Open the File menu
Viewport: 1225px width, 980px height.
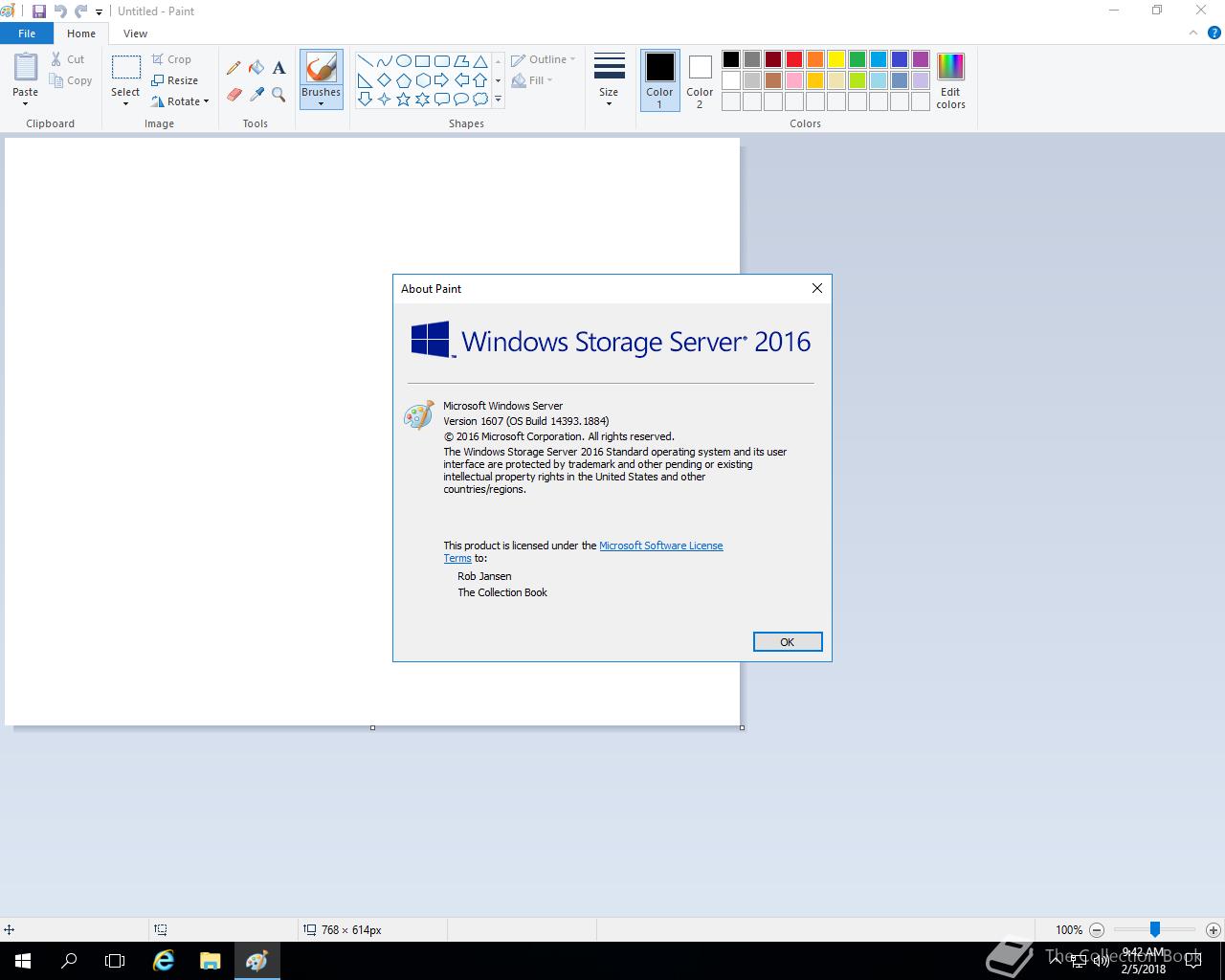coord(27,33)
